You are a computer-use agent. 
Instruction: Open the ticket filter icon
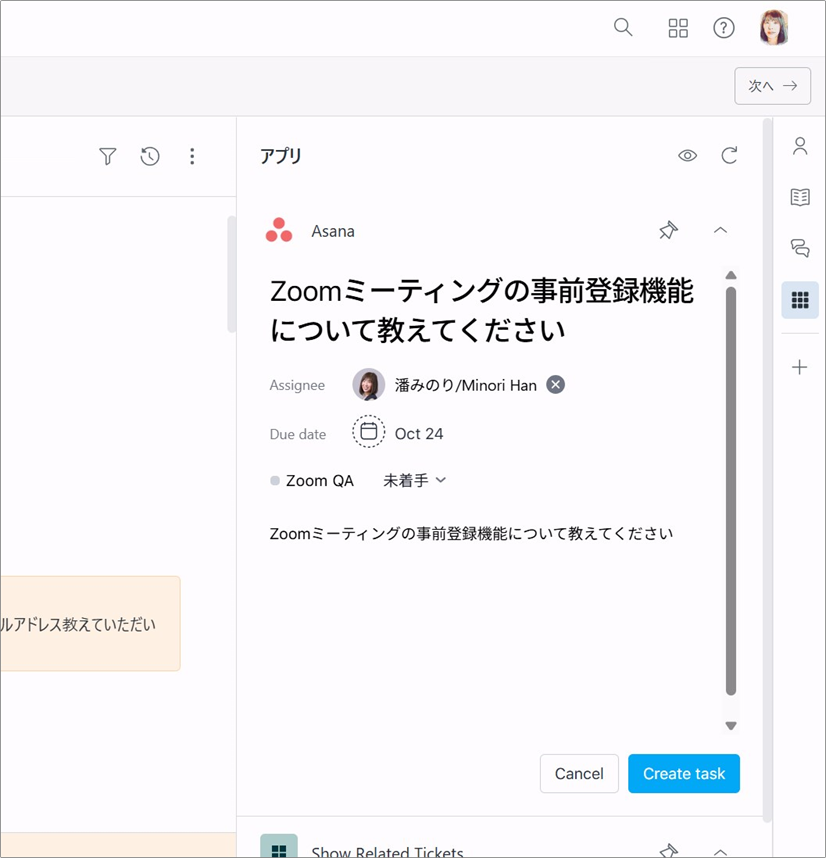coord(108,156)
